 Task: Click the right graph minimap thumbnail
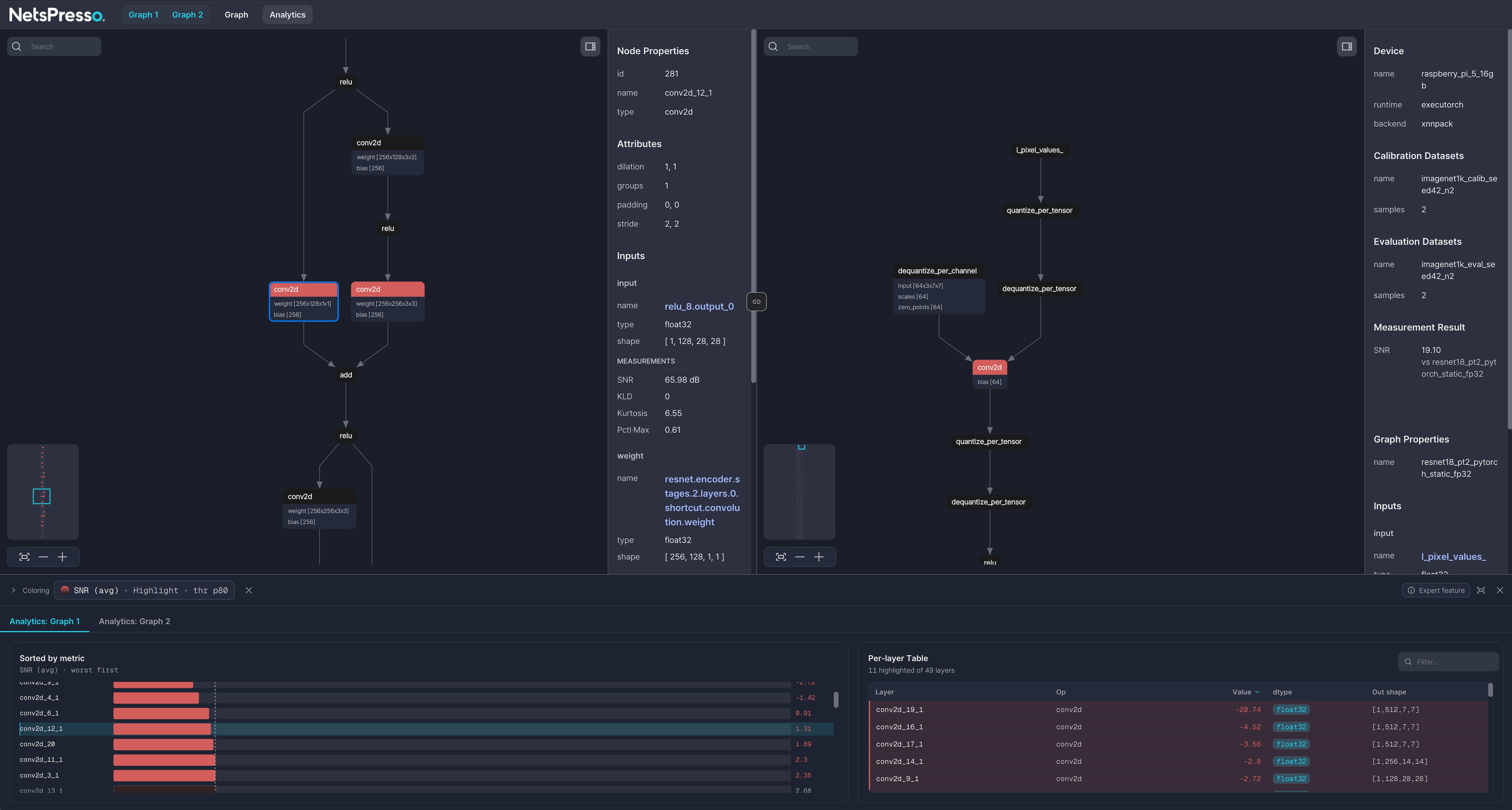(x=800, y=492)
